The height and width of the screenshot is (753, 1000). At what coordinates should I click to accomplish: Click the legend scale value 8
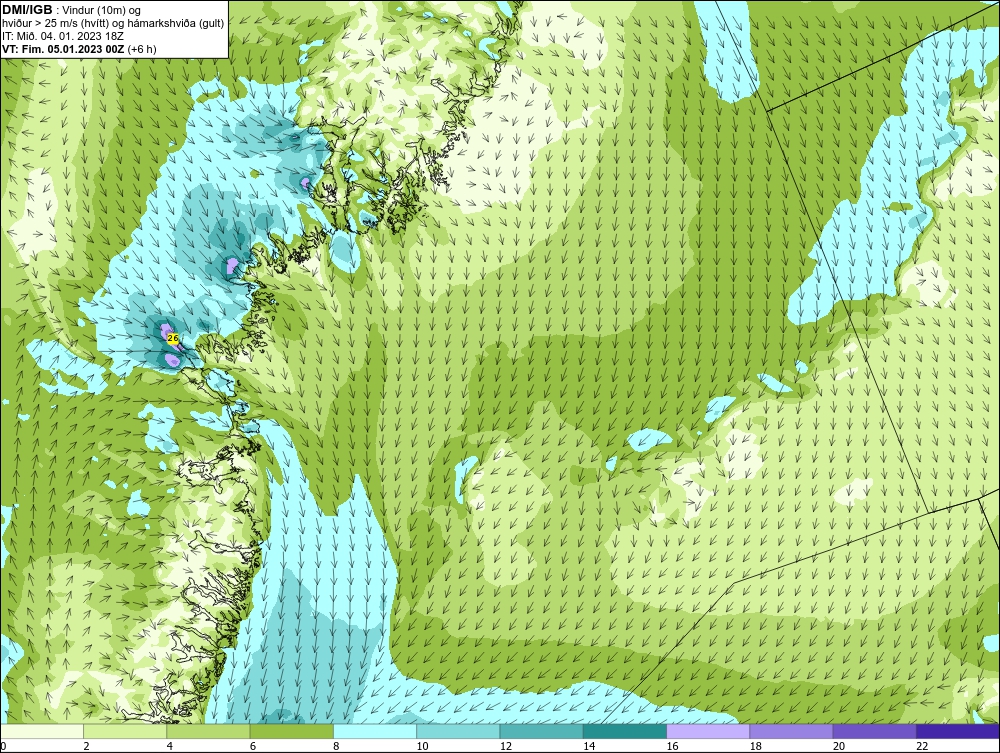[x=336, y=747]
